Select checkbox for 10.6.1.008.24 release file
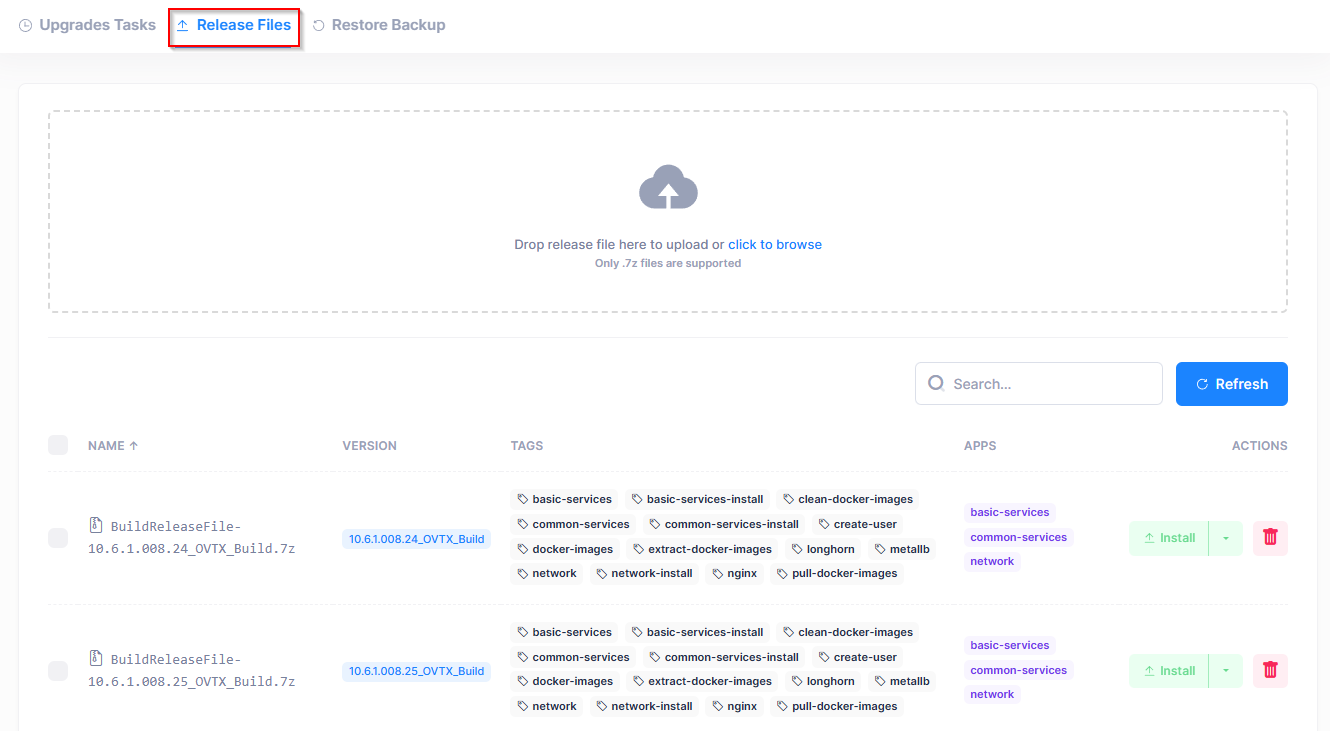Screen dimensions: 1330x731 (58, 538)
